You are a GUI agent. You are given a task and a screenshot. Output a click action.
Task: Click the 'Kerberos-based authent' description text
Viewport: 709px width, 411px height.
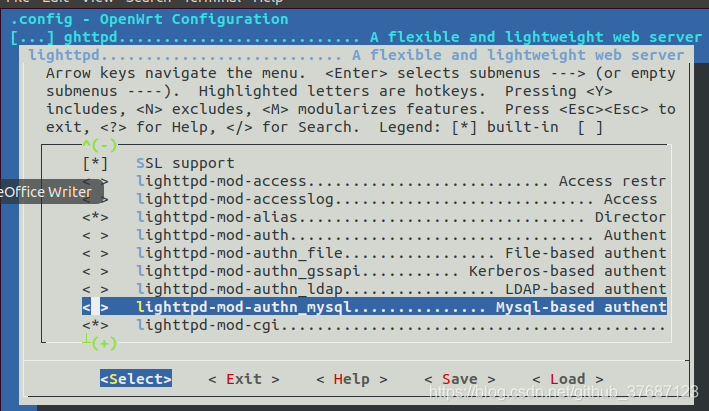[567, 272]
